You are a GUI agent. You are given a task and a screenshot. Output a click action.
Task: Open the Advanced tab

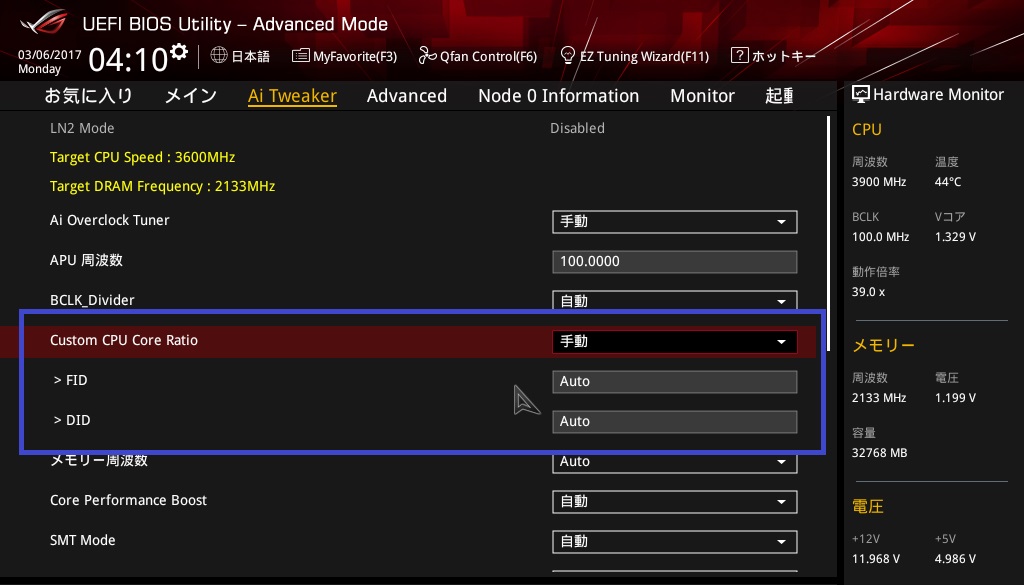[407, 95]
